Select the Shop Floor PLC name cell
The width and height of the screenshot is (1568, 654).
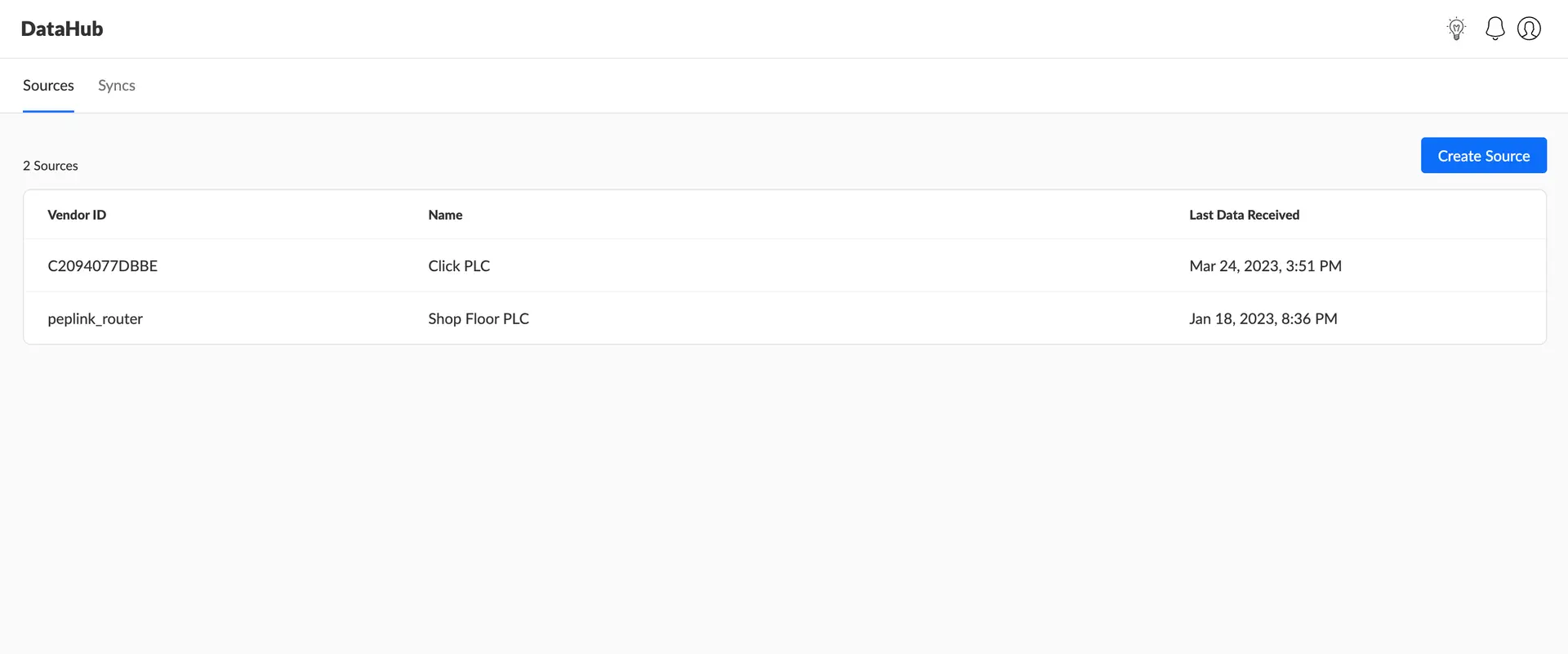479,318
